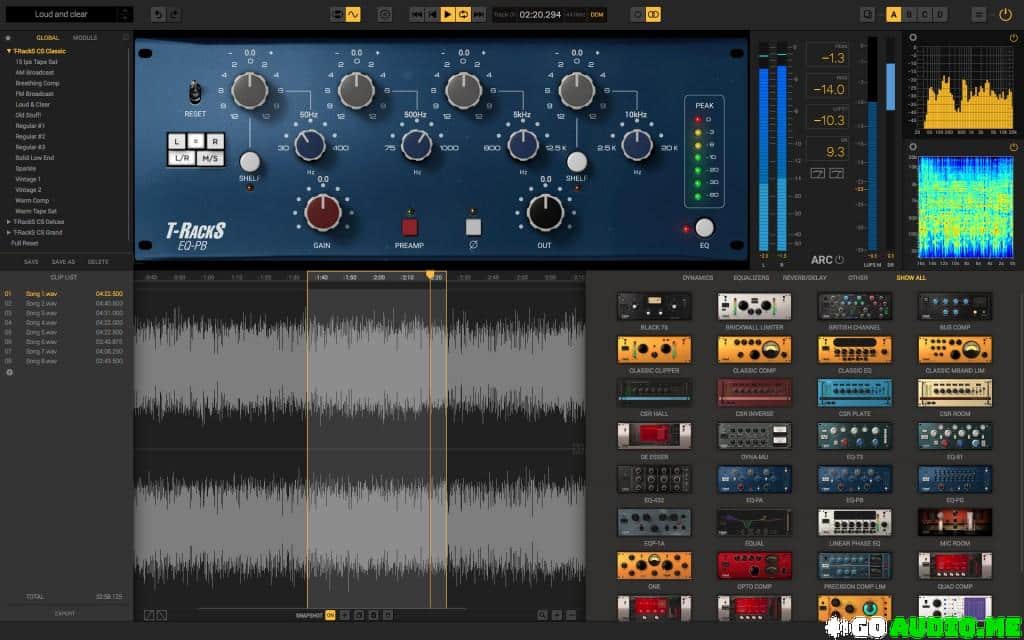Switch to the MODULE presets tab

pos(86,37)
